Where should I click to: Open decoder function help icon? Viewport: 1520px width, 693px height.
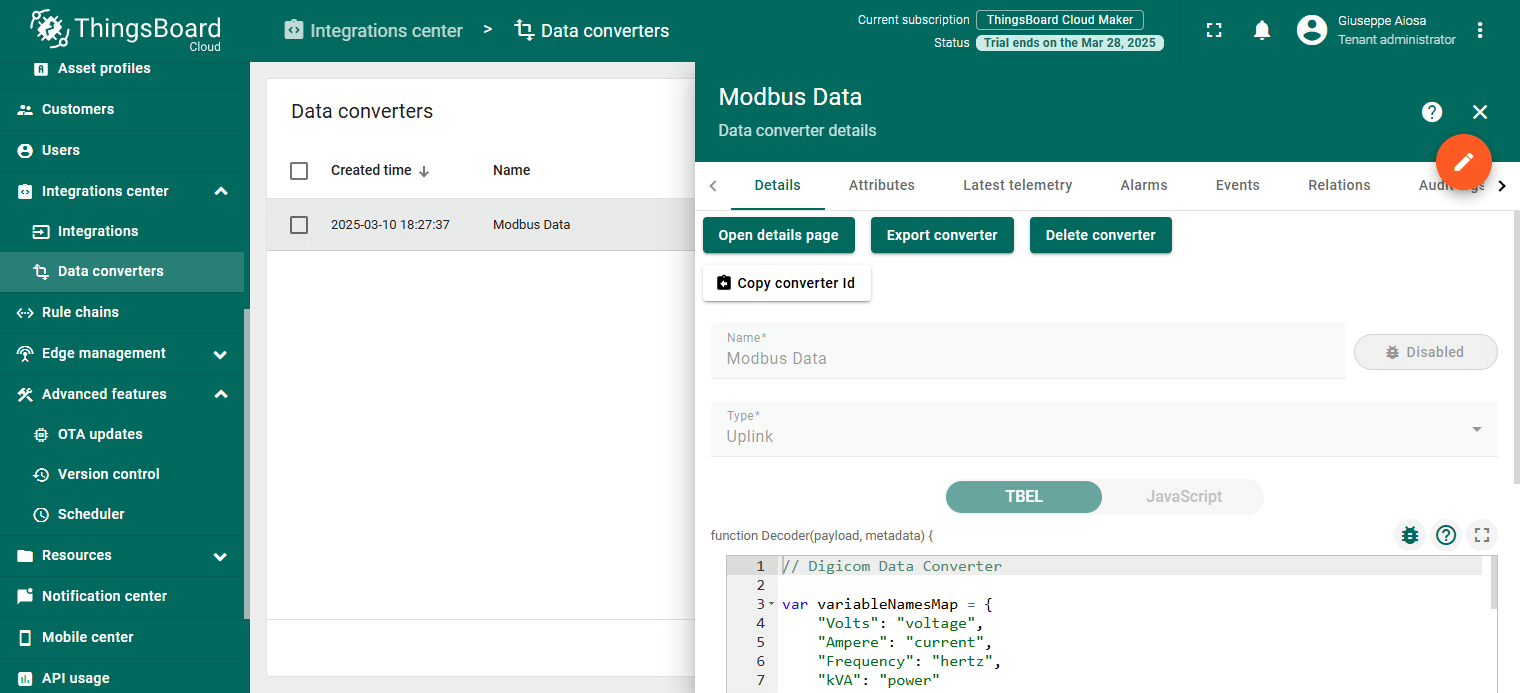[x=1446, y=535]
